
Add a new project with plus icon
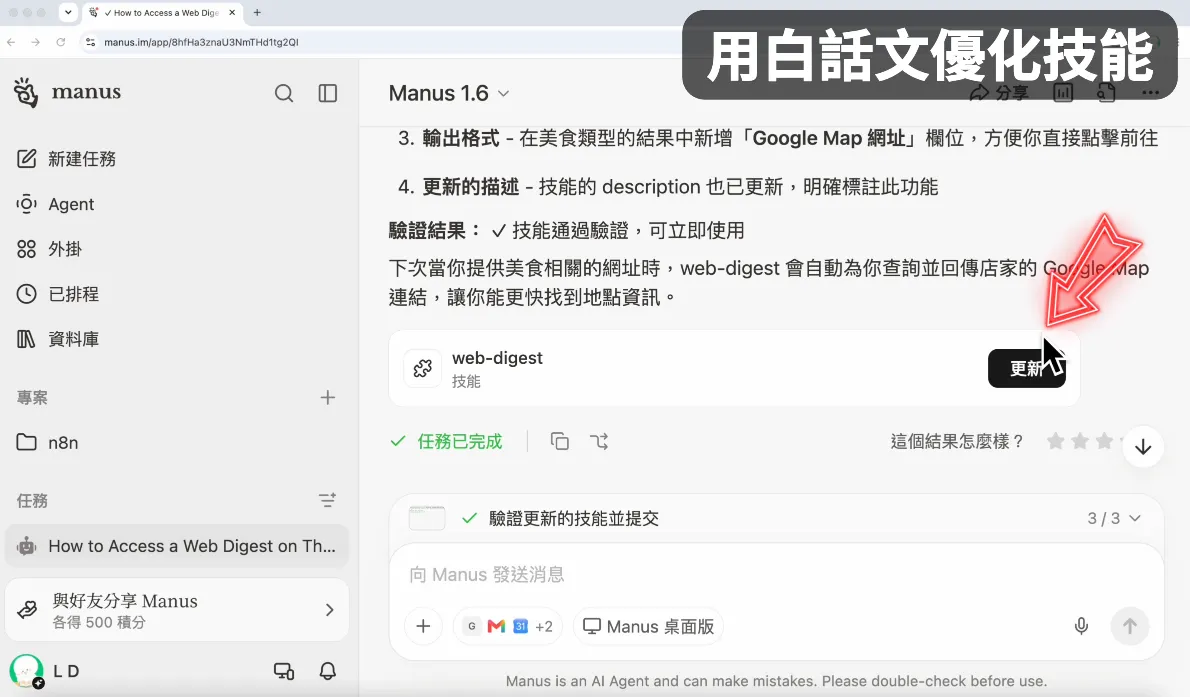(x=328, y=397)
